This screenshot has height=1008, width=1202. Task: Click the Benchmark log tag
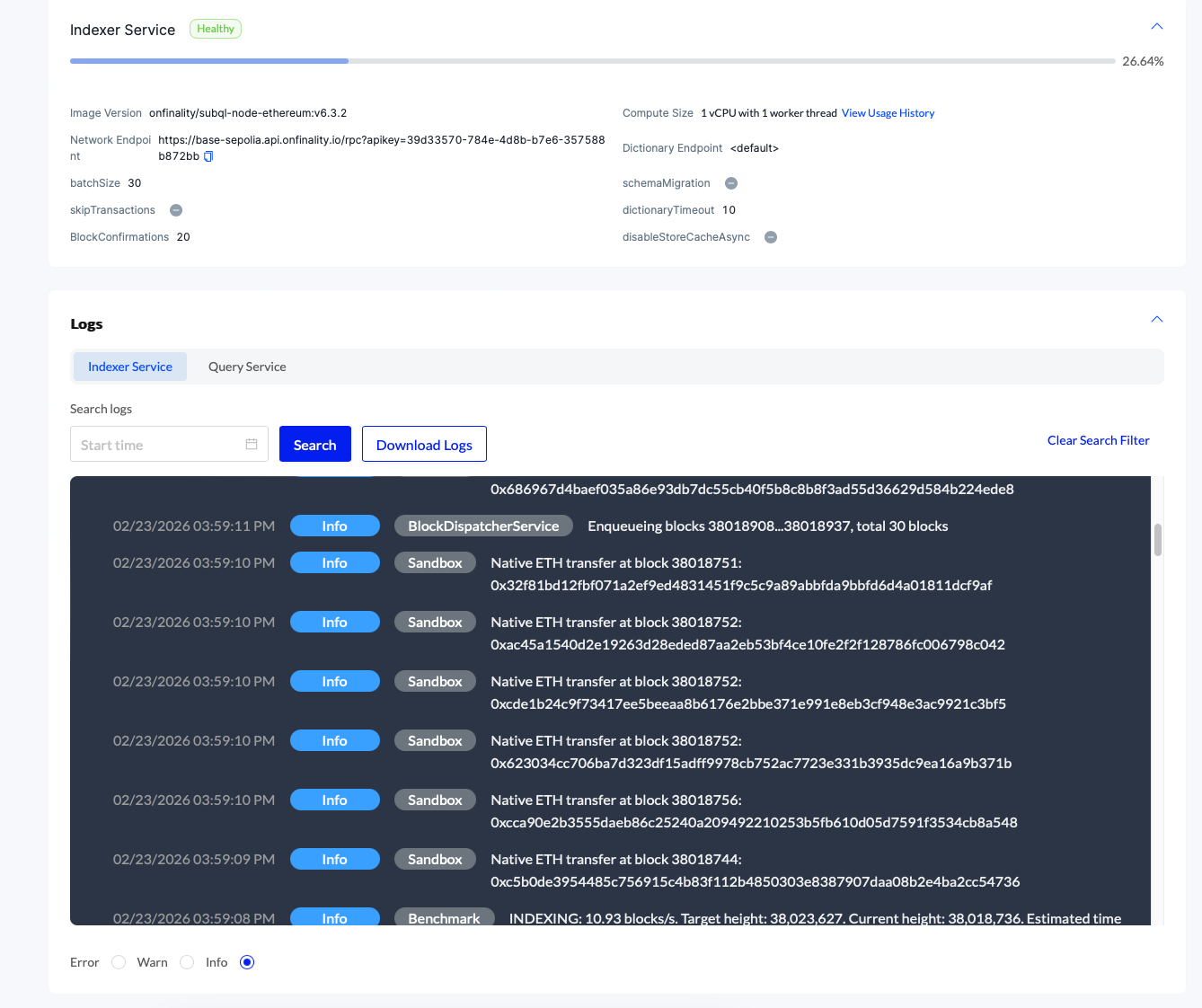coord(444,917)
